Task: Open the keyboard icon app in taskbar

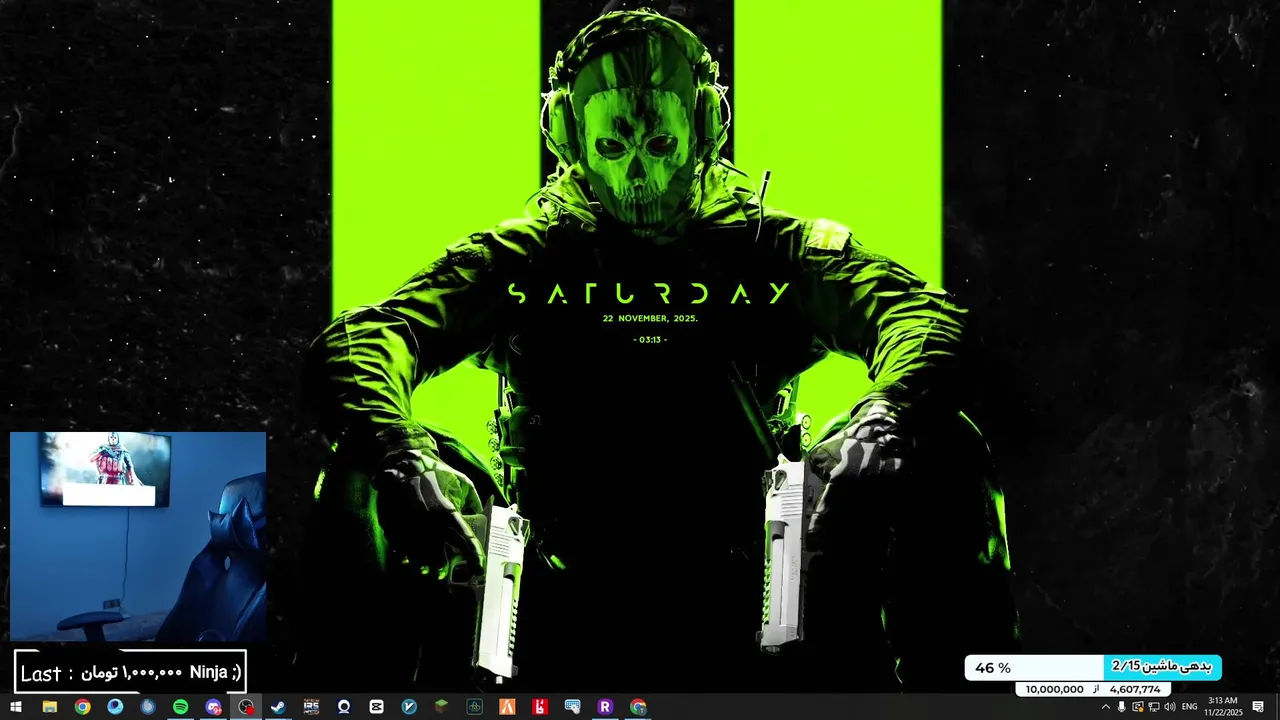Action: click(572, 707)
